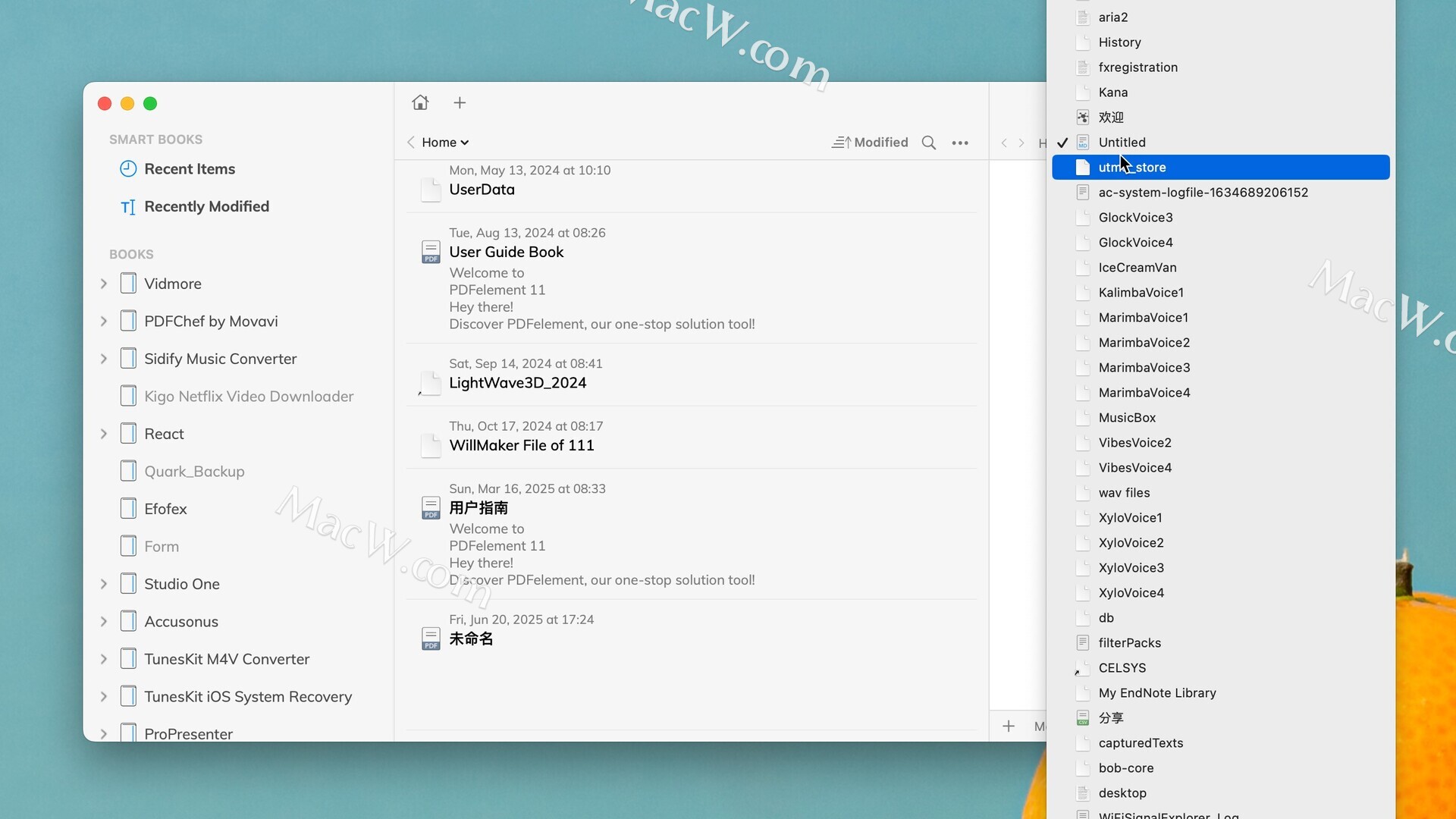Choose wav files from the popup menu

pos(1221,492)
